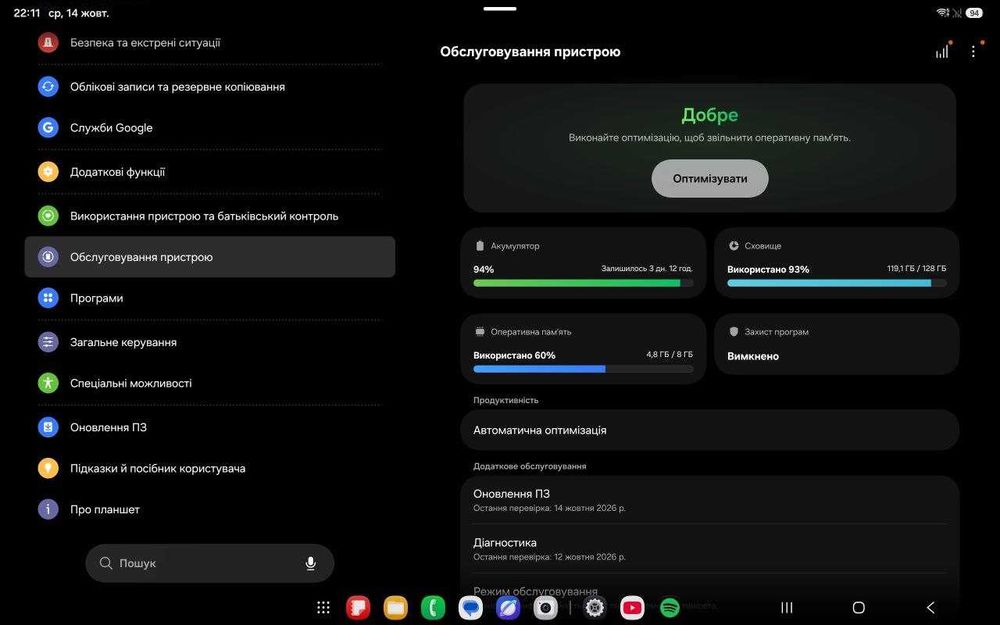The width and height of the screenshot is (1000, 625).
Task: Open Автоматична оптимізація settings
Action: (x=710, y=430)
